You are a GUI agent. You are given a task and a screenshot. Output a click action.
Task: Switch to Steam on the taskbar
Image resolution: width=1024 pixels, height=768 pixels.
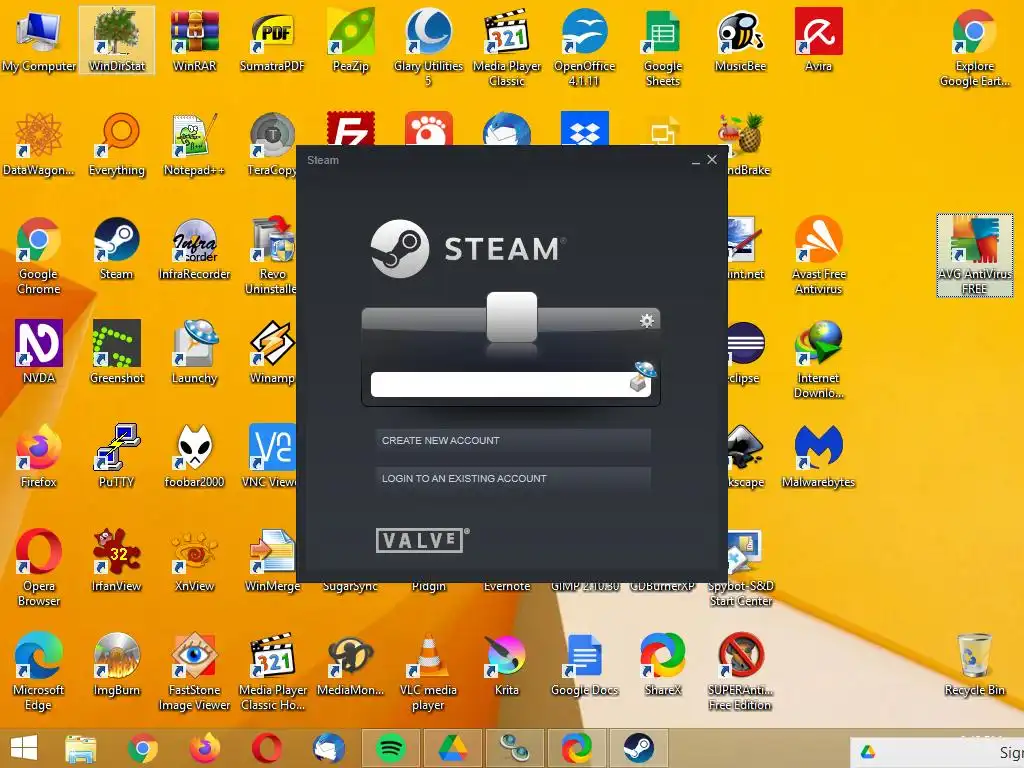tap(639, 748)
